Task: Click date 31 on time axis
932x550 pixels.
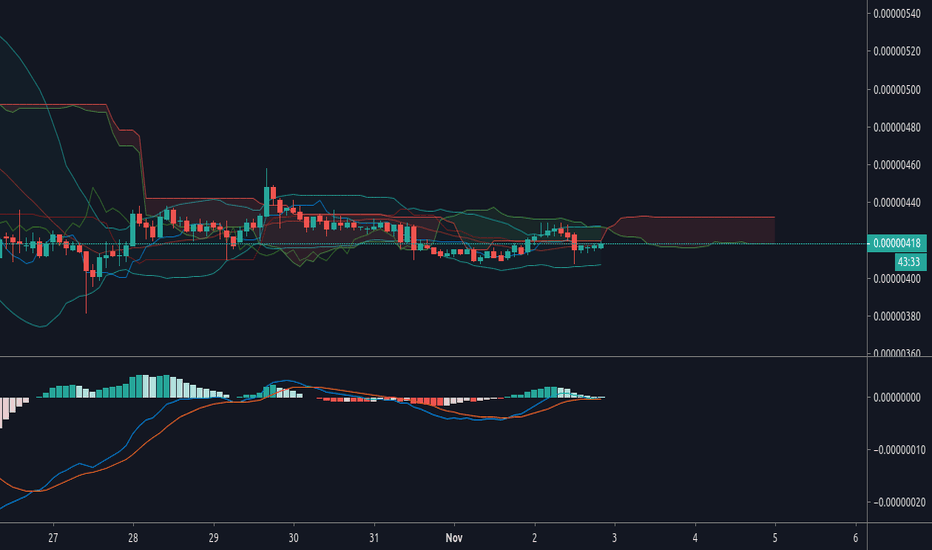Action: tap(374, 538)
